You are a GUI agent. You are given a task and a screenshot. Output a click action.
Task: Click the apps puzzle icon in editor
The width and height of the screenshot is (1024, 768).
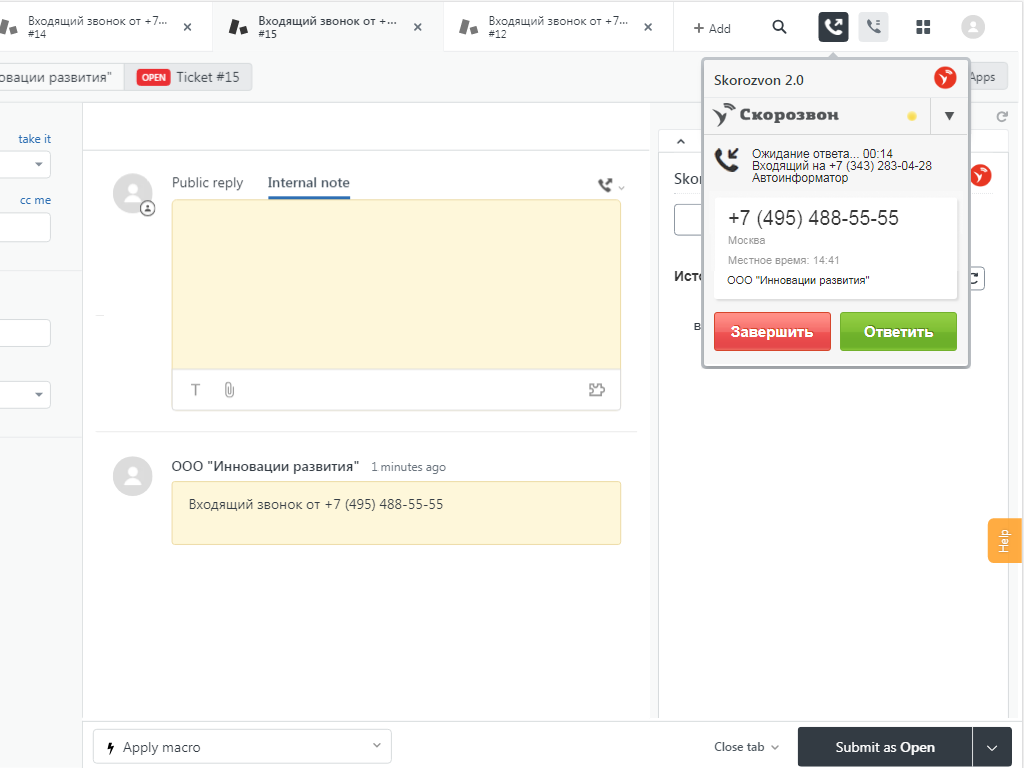click(x=597, y=390)
